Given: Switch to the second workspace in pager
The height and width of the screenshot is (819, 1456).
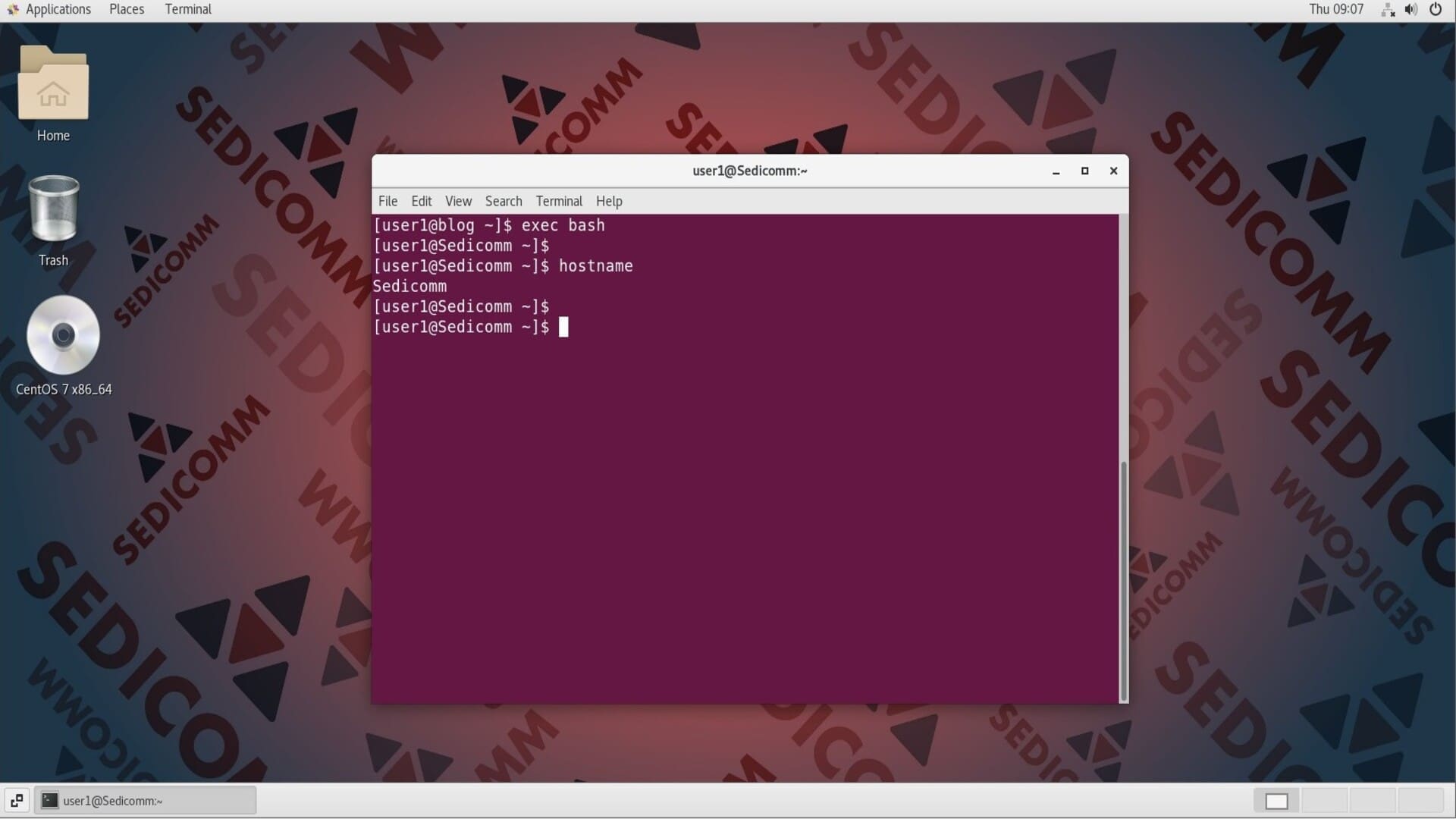Looking at the screenshot, I should (1325, 801).
